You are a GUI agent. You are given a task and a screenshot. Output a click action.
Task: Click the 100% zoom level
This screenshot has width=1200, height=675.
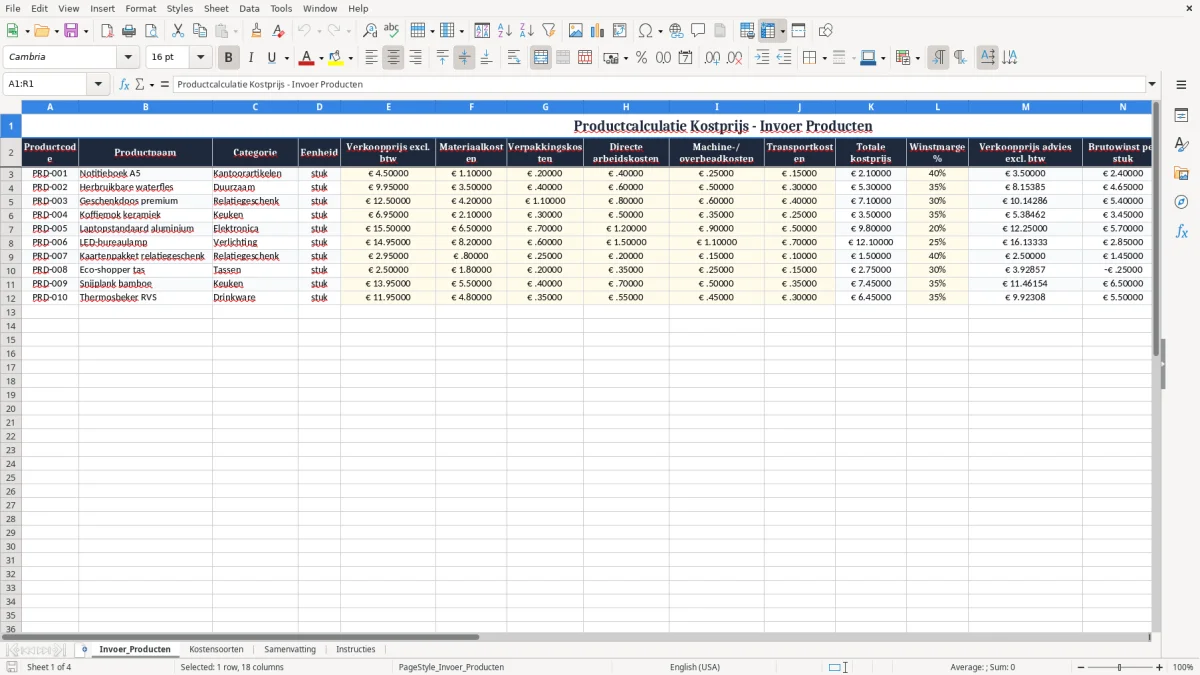[x=1183, y=667]
